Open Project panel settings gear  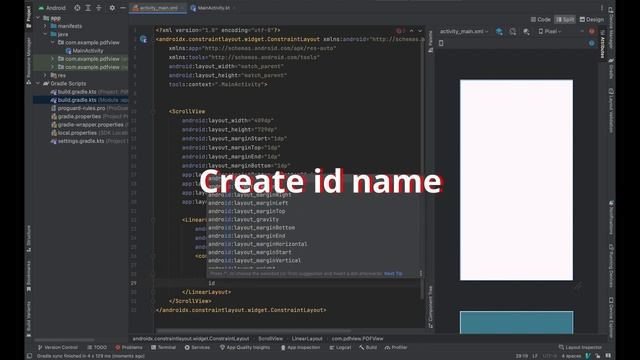coord(112,8)
